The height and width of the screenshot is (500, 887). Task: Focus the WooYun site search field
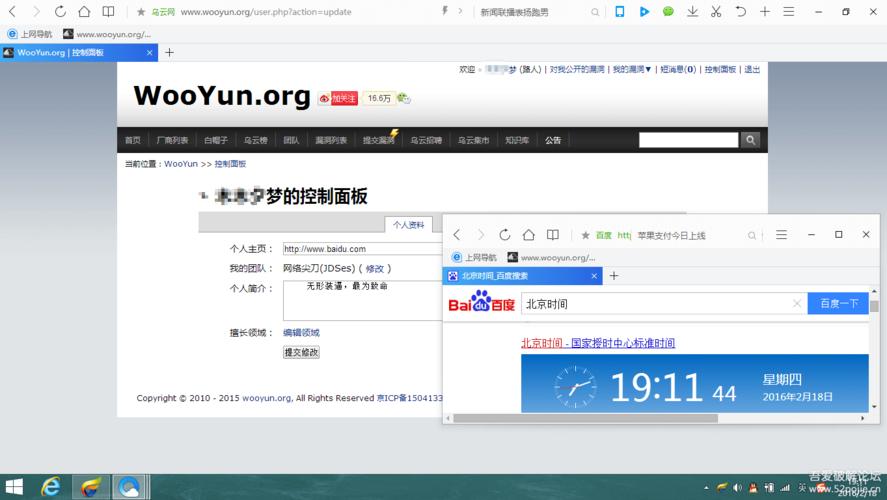[x=688, y=140]
